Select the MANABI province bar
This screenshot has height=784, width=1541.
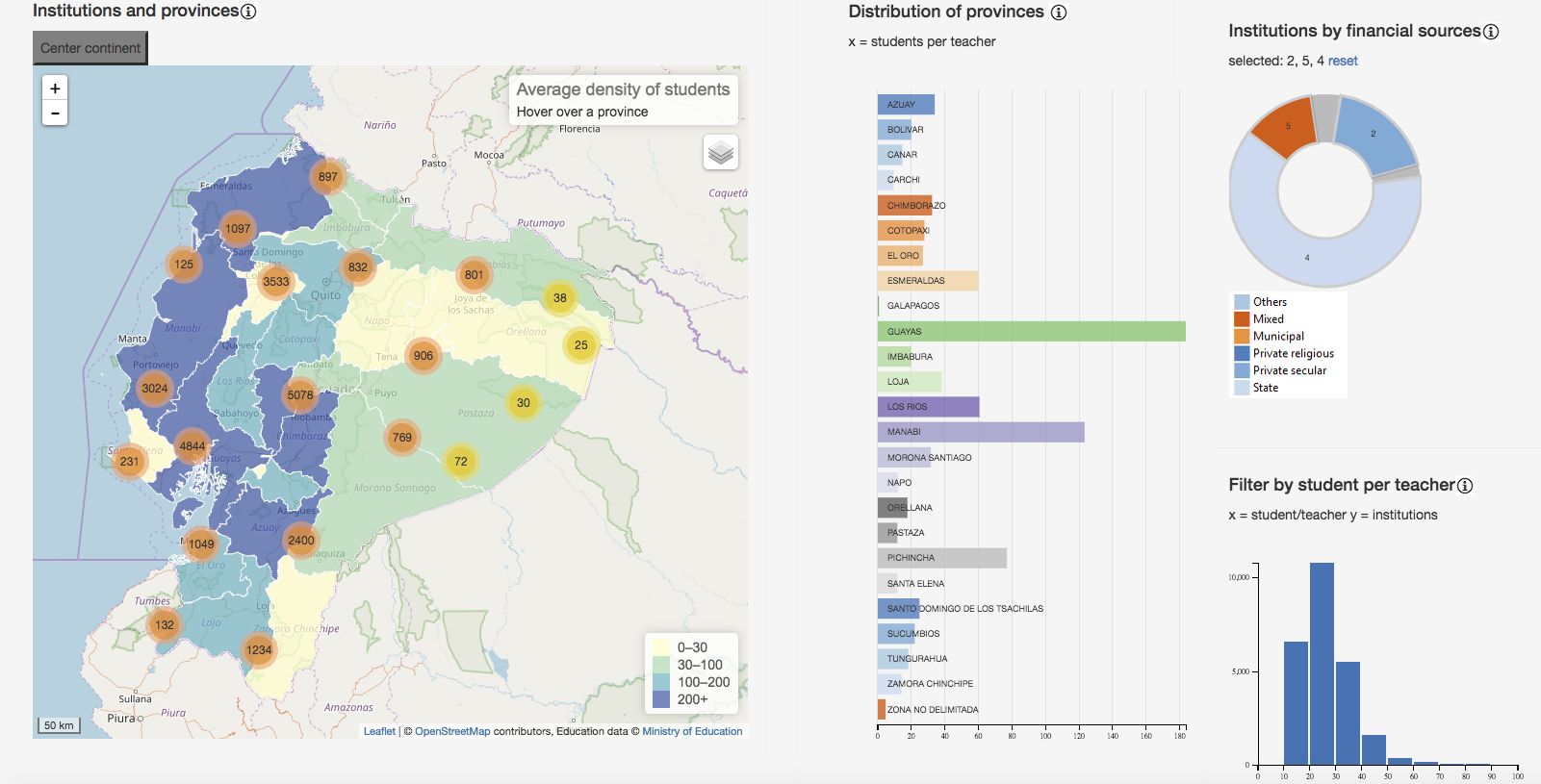[980, 432]
